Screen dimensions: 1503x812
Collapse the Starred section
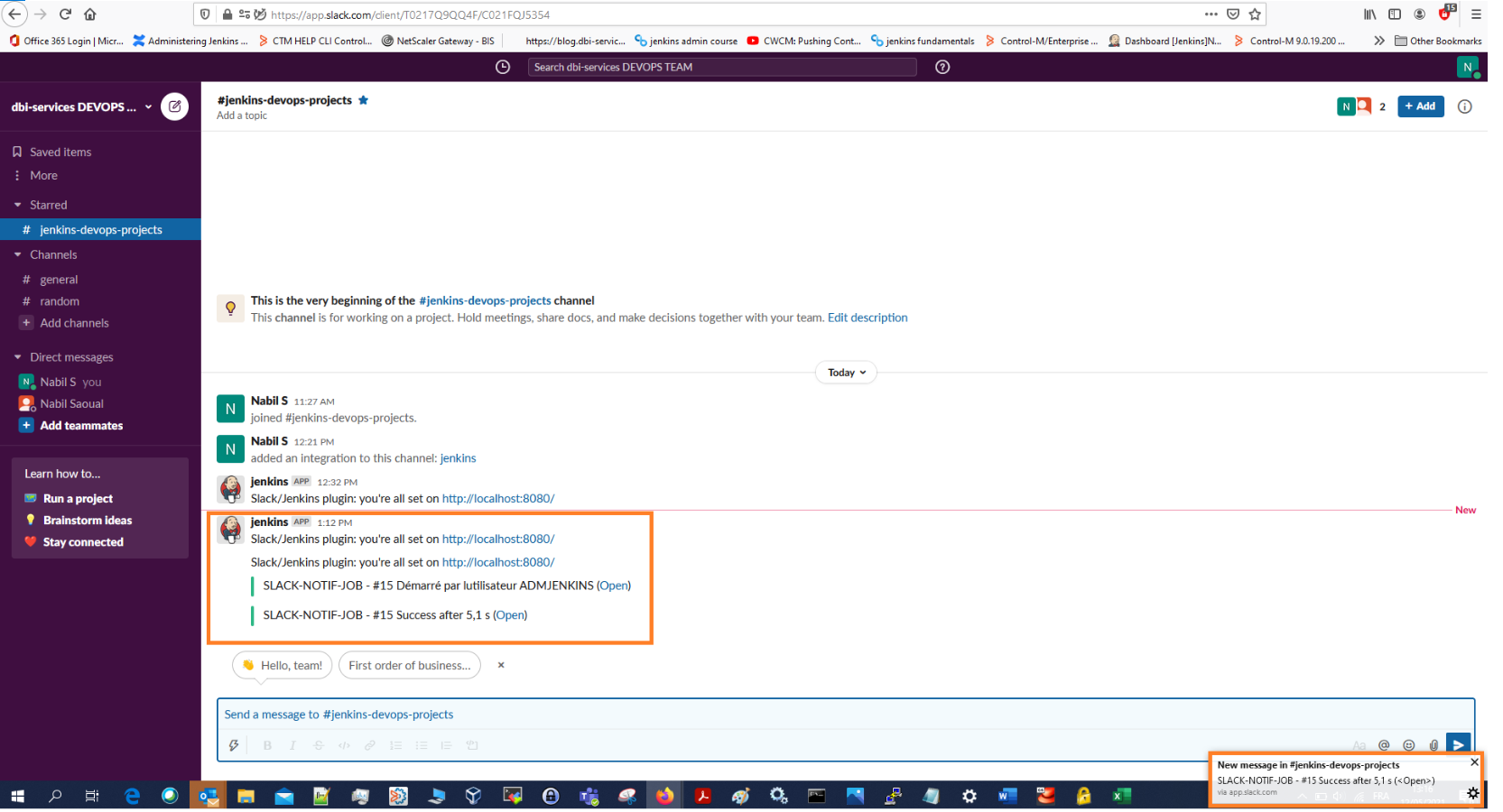(x=17, y=205)
